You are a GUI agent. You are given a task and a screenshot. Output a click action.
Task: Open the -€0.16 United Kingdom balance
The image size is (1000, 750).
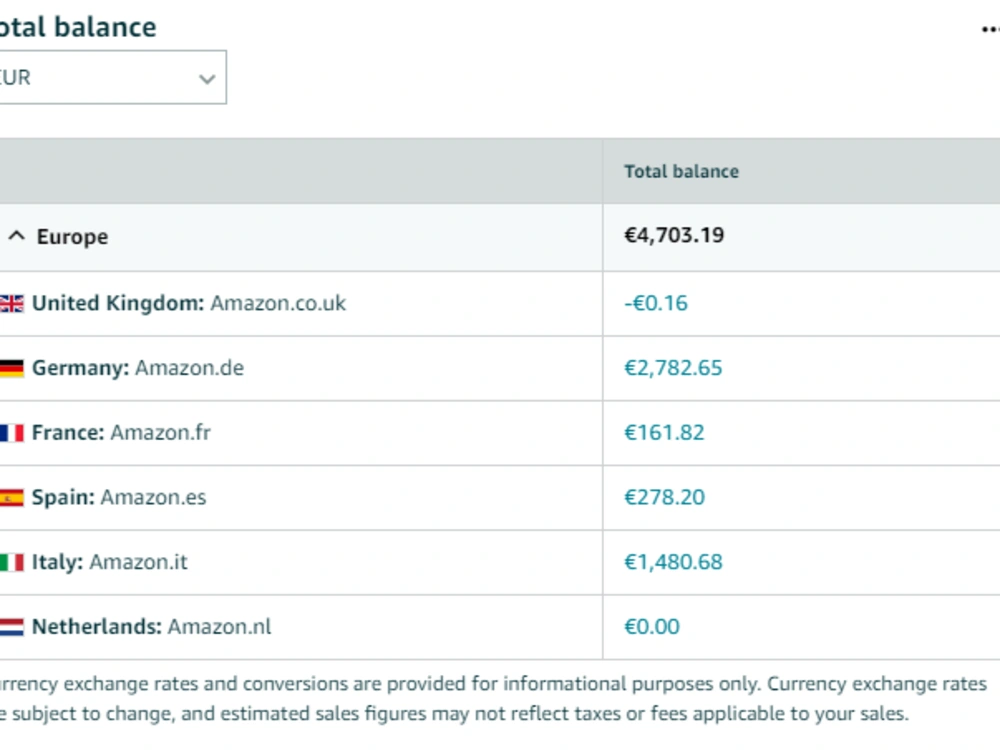tap(656, 303)
